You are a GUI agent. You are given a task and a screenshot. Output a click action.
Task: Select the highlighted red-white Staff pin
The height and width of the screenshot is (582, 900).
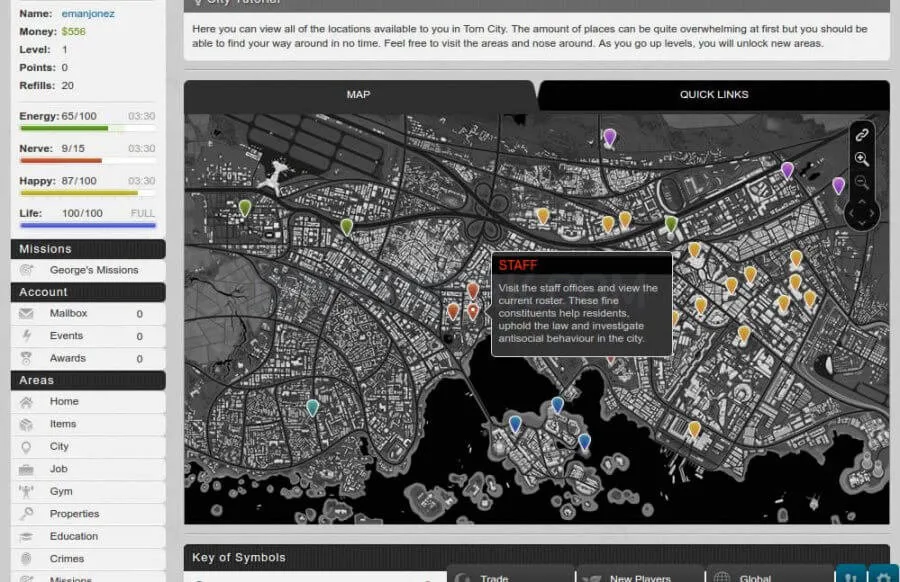pyautogui.click(x=473, y=311)
